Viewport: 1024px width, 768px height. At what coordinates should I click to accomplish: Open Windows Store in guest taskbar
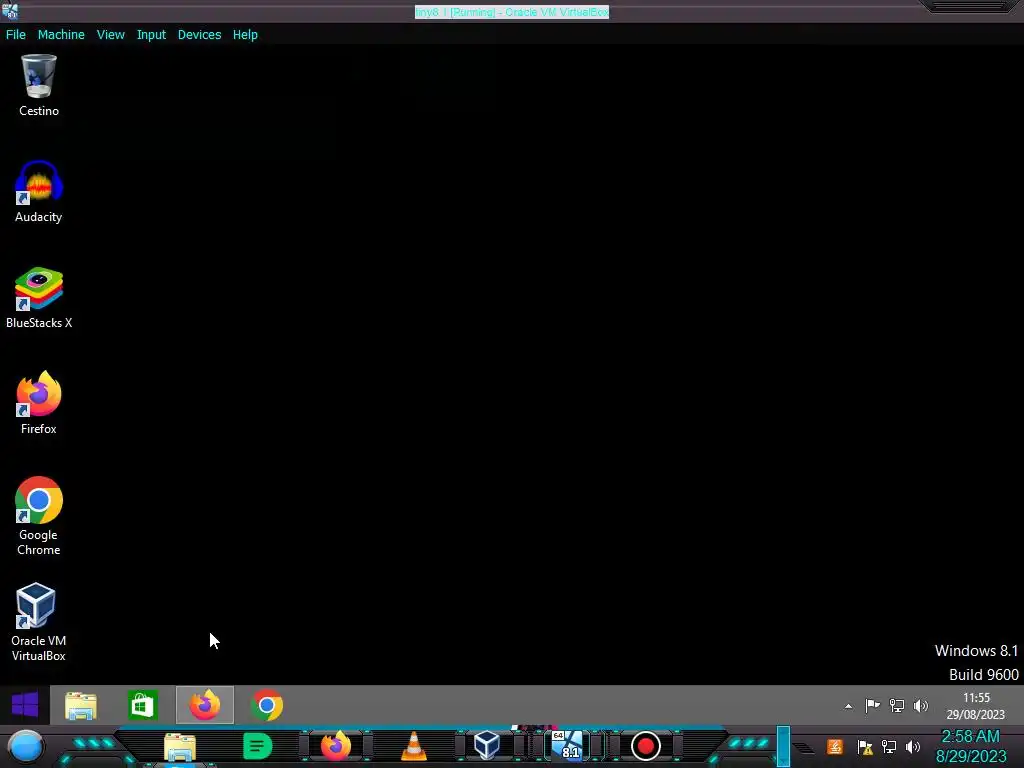click(x=142, y=705)
